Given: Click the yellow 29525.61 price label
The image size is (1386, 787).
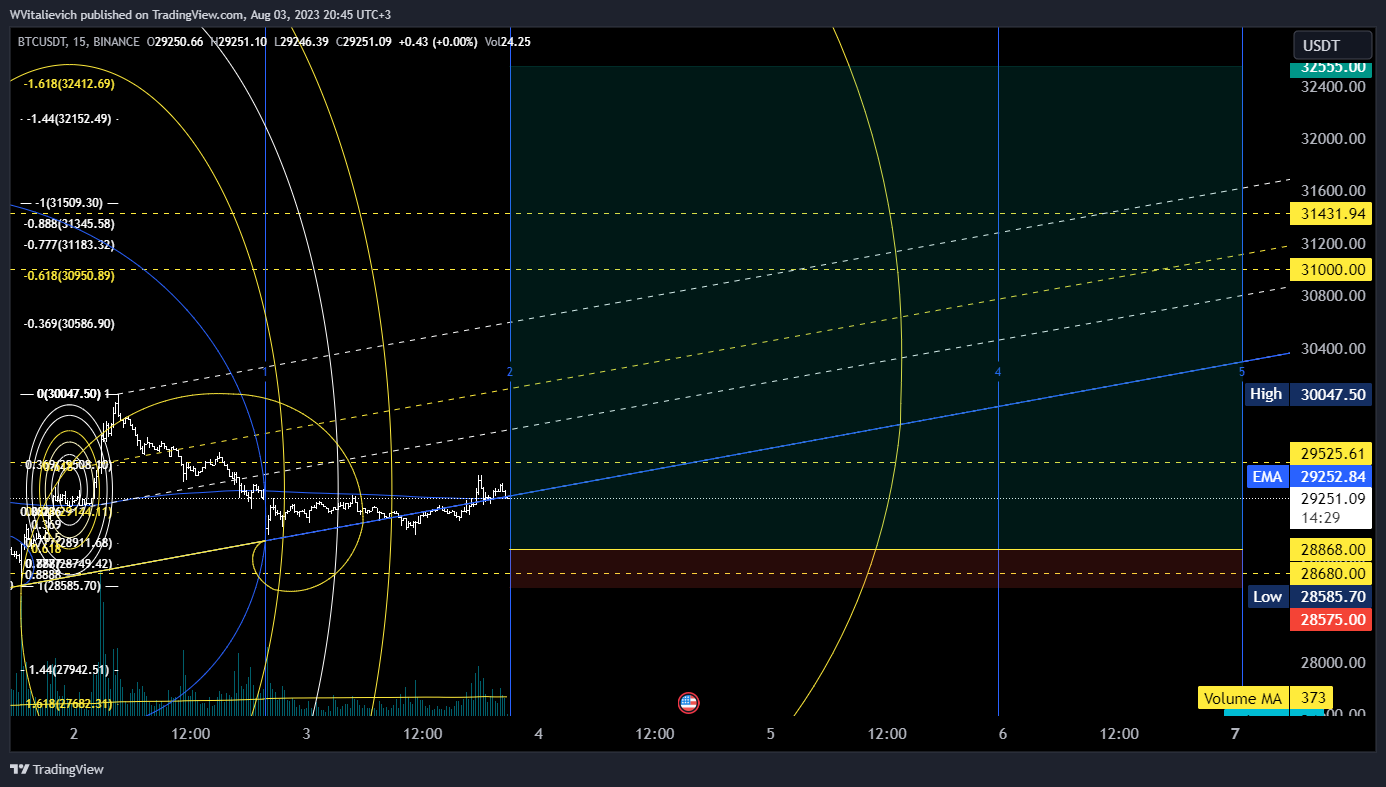Looking at the screenshot, I should tap(1330, 453).
